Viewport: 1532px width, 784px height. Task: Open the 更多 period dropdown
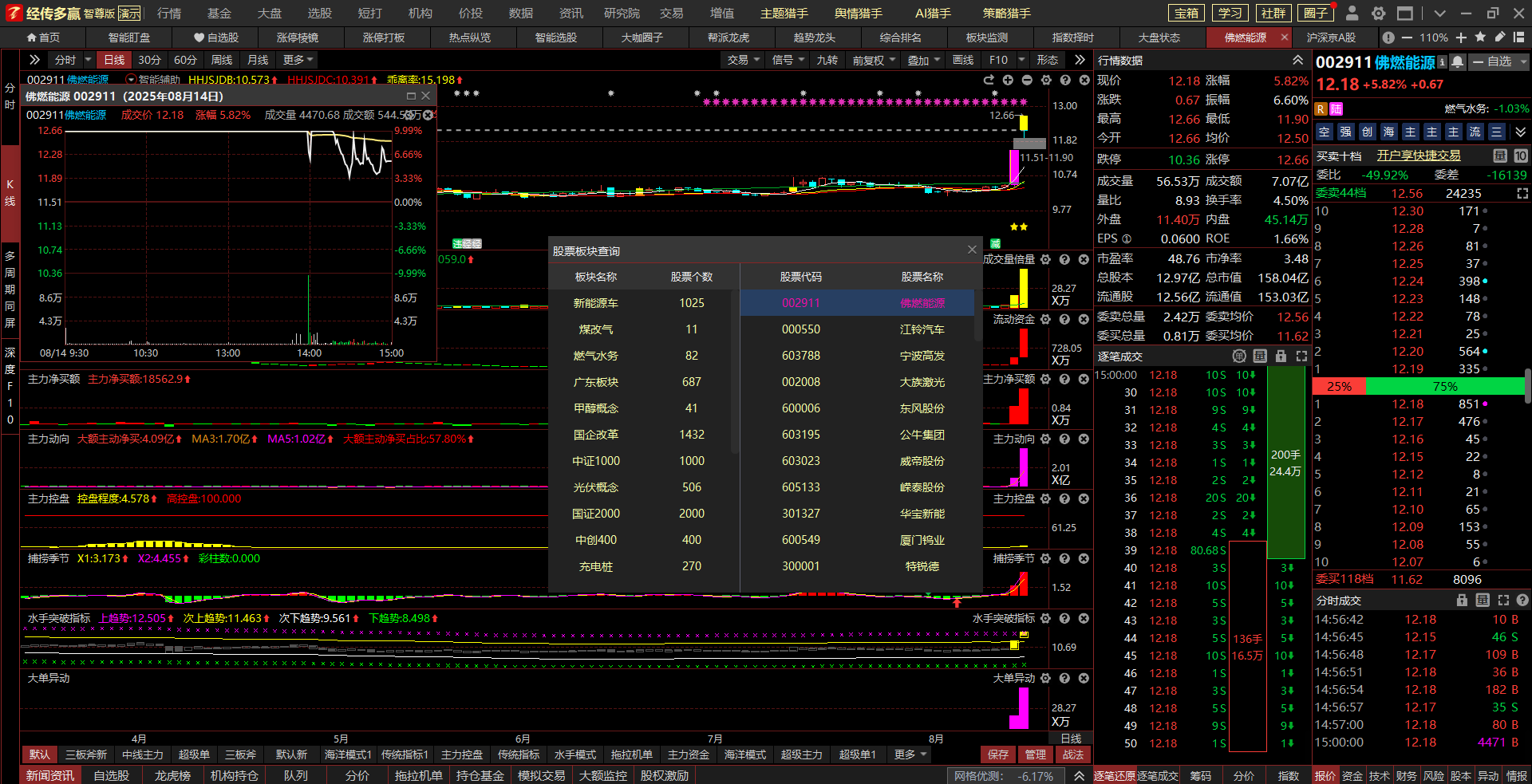pos(298,60)
